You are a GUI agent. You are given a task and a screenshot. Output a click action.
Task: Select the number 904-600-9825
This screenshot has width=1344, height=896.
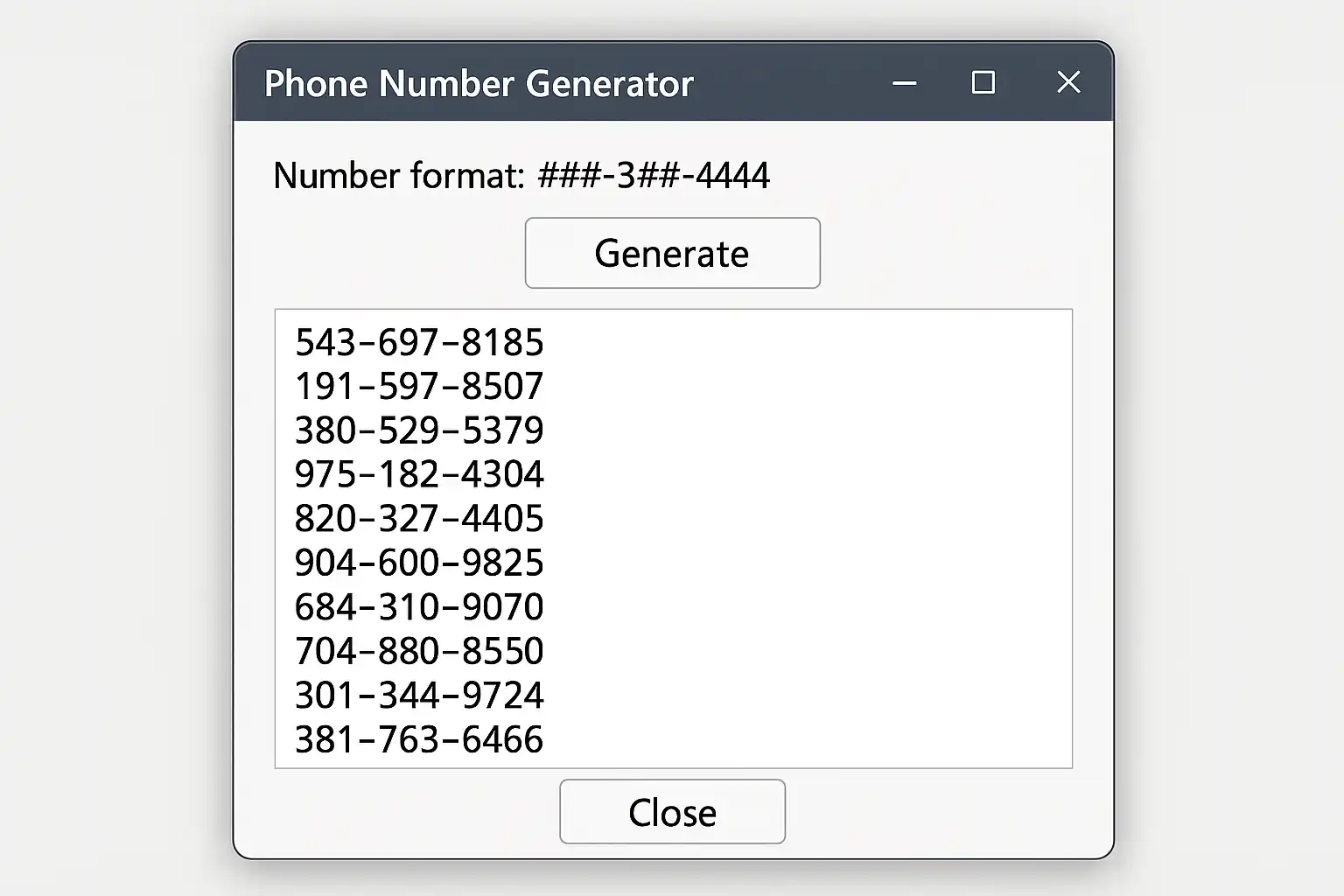point(419,563)
